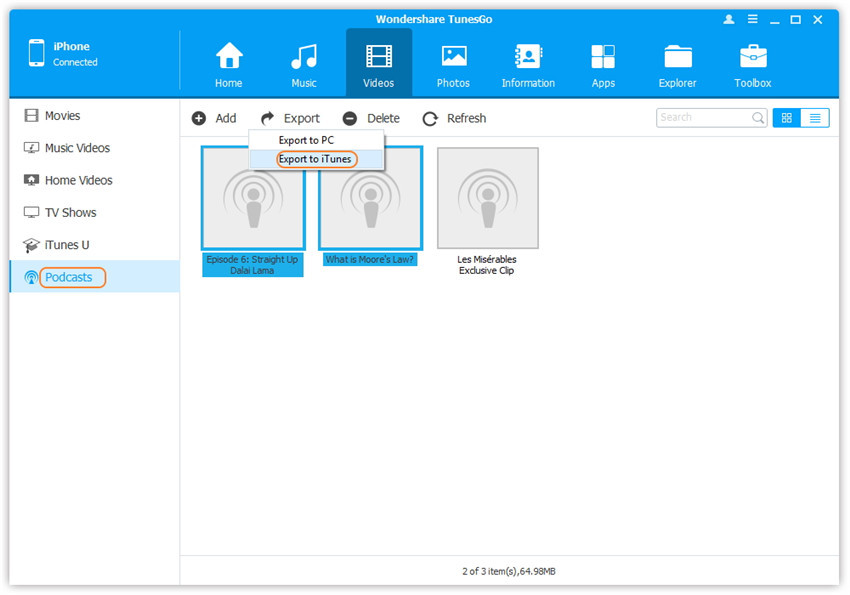Screen dimensions: 850x595
Task: Click the user account icon in title bar
Action: 729,19
